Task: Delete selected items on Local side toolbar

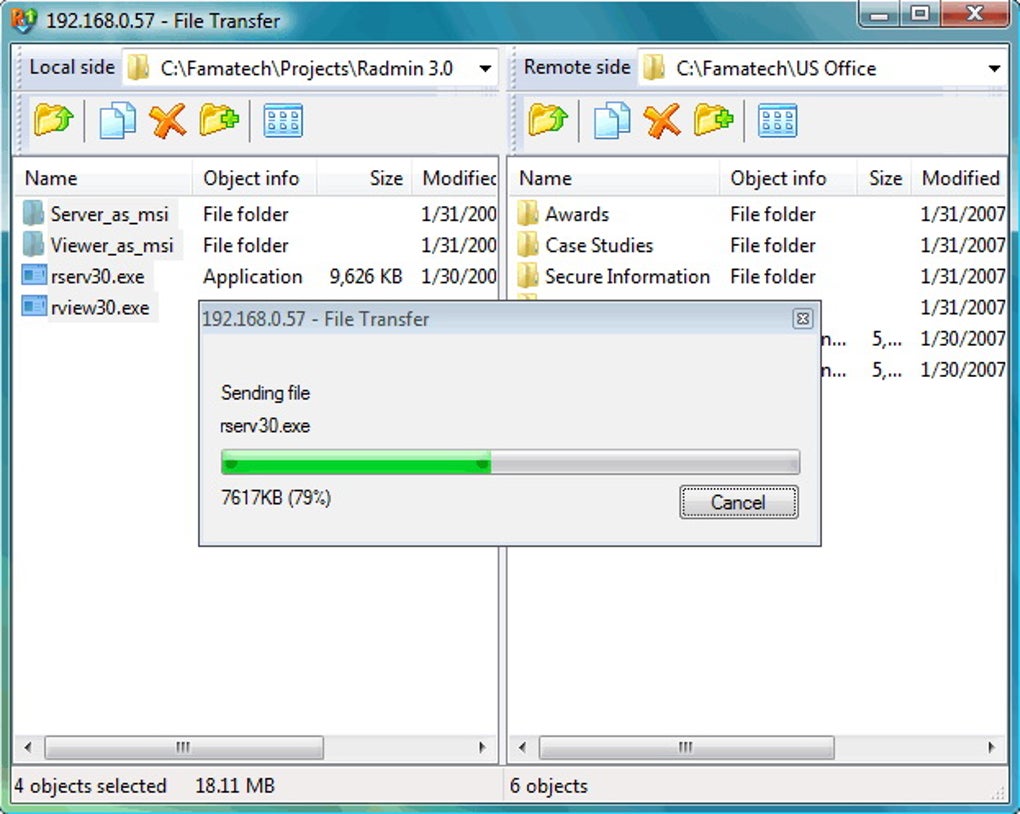Action: [168, 121]
